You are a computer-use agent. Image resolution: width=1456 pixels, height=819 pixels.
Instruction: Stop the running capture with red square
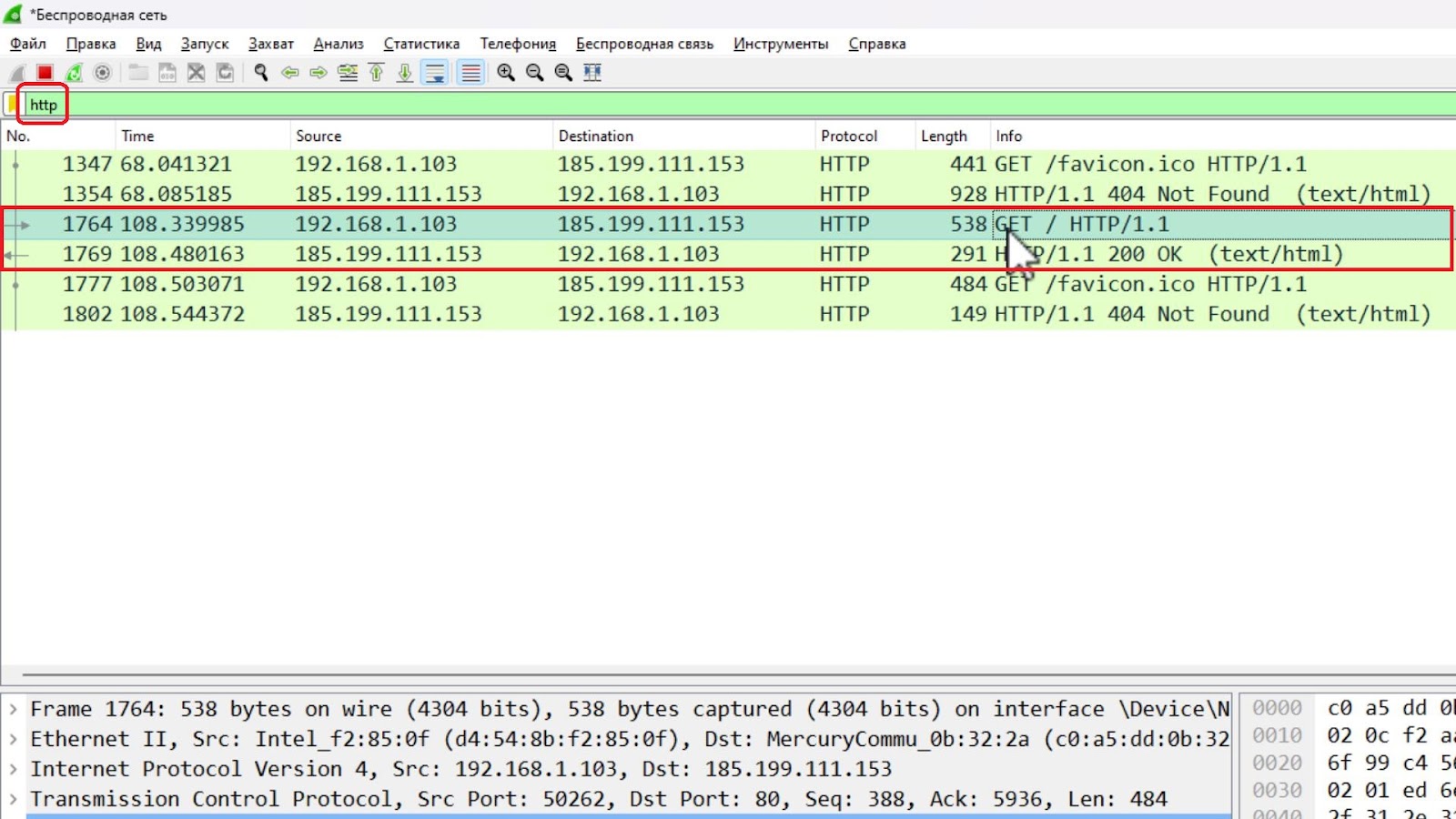[45, 73]
